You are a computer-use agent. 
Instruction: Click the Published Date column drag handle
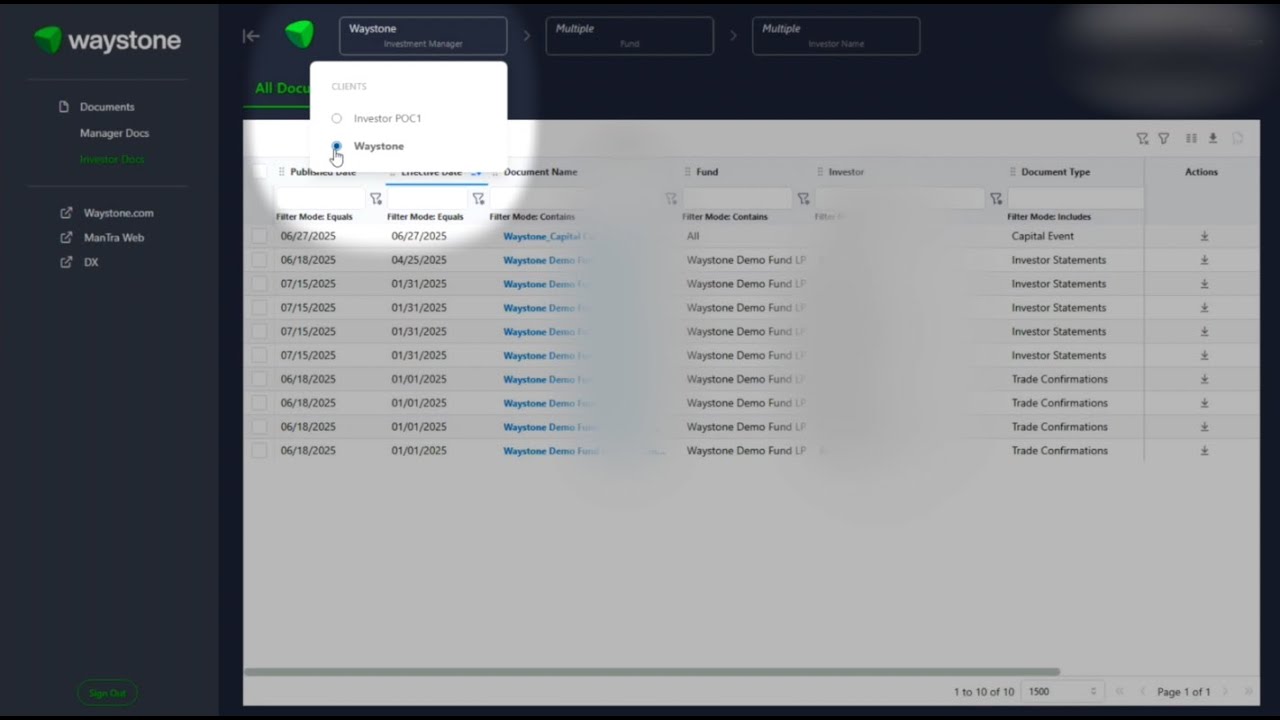pos(281,172)
